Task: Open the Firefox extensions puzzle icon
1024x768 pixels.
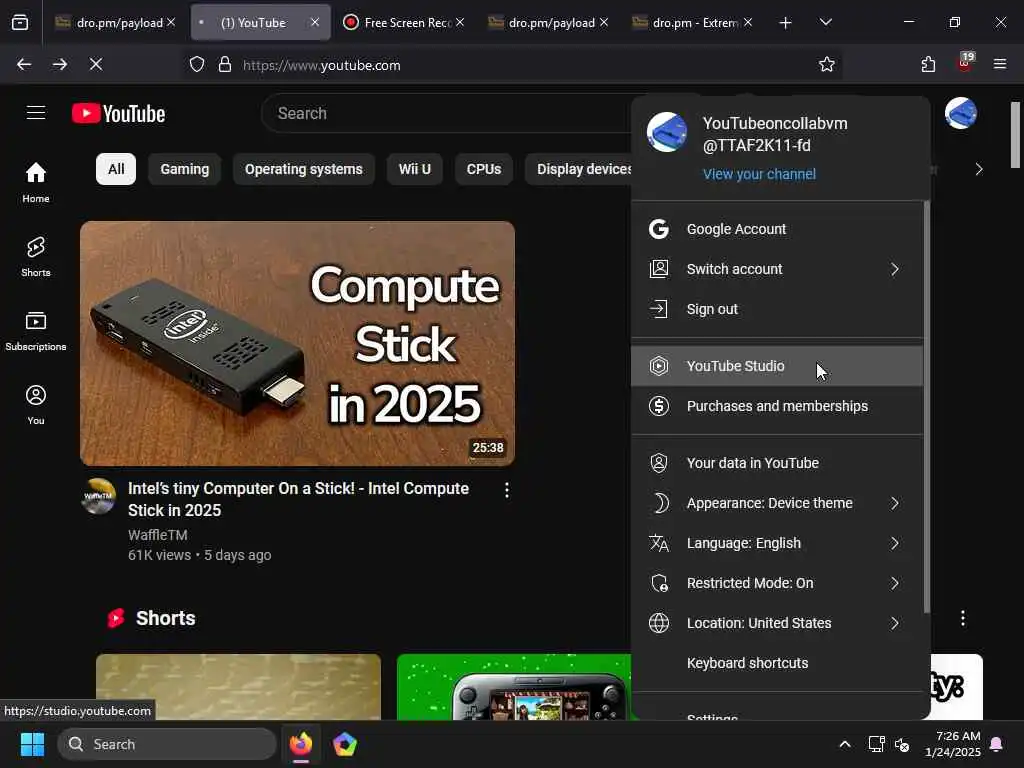Action: point(928,64)
